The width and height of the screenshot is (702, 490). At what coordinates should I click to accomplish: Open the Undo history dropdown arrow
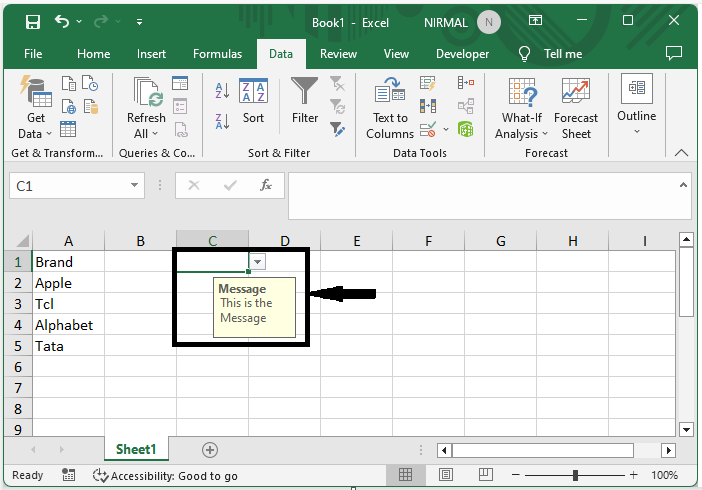(79, 21)
